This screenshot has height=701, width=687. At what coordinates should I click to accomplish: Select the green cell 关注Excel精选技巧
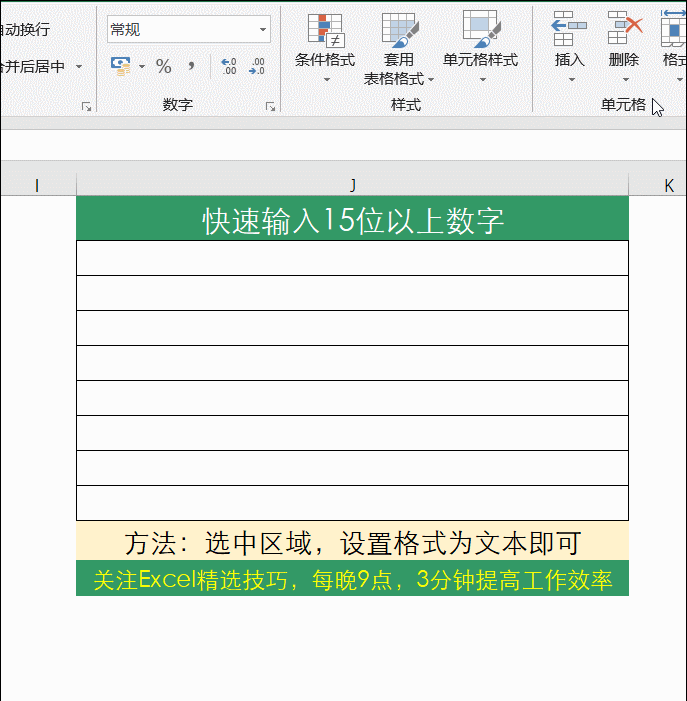coord(353,578)
